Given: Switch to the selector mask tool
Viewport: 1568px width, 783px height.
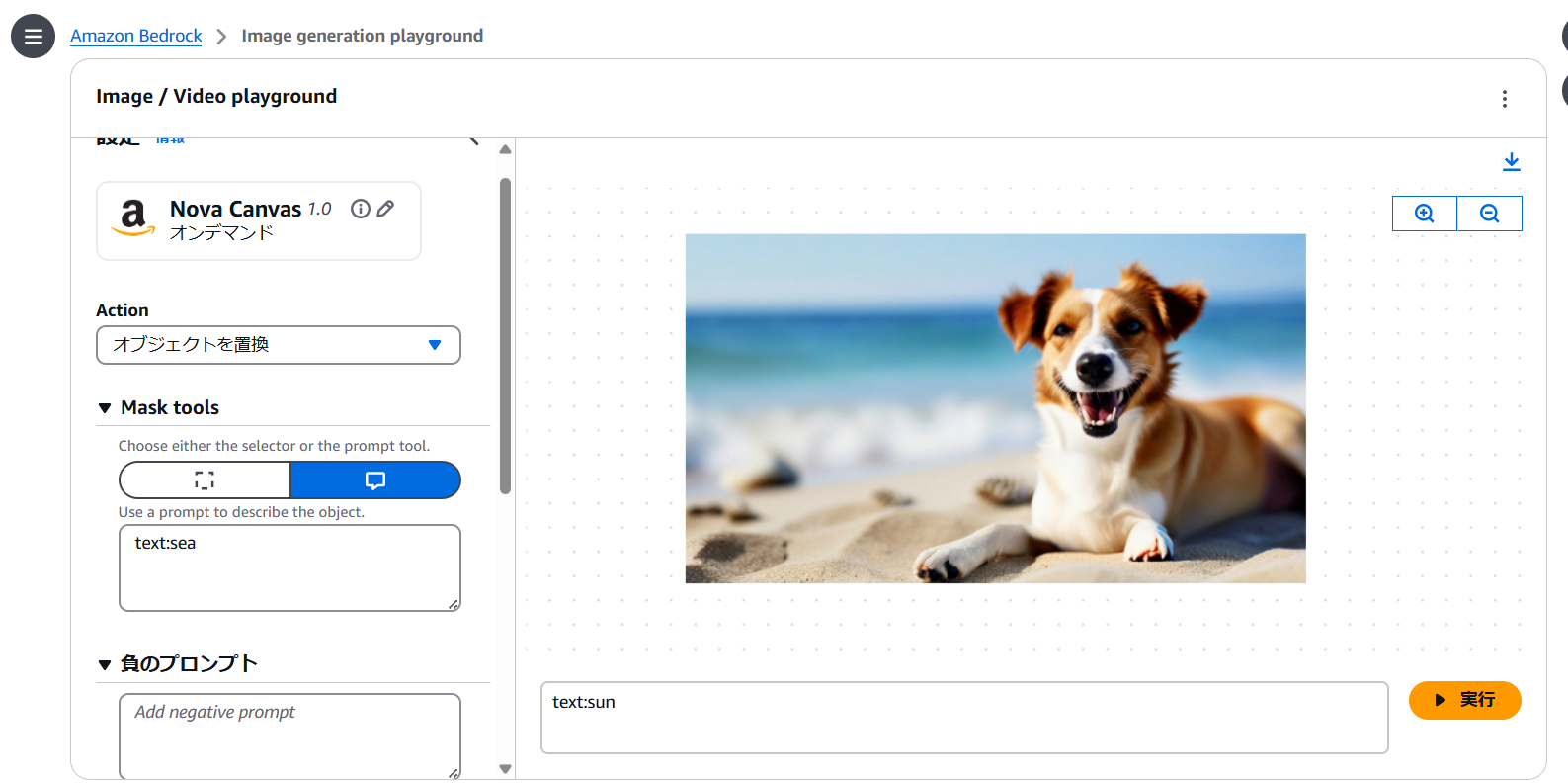Looking at the screenshot, I should [205, 480].
